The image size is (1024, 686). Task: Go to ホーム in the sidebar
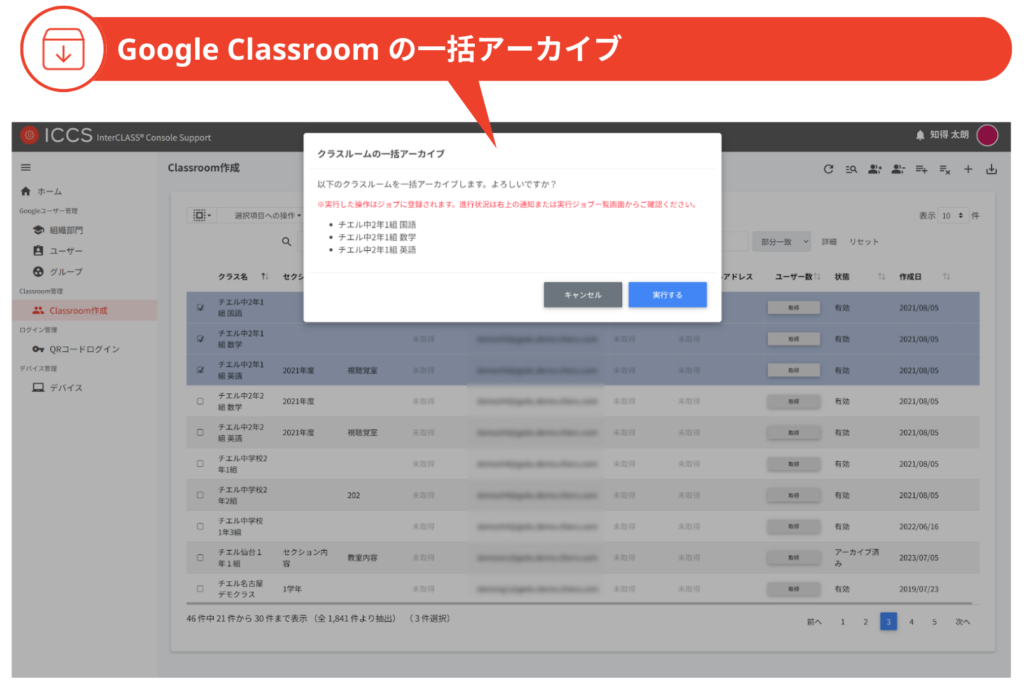pyautogui.click(x=50, y=191)
